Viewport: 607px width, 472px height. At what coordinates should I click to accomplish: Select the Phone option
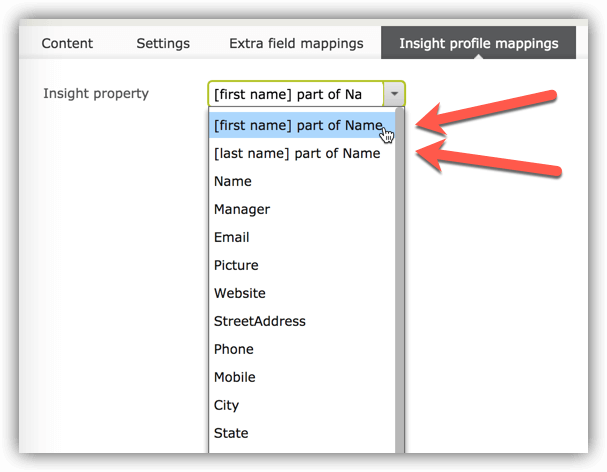tap(234, 349)
